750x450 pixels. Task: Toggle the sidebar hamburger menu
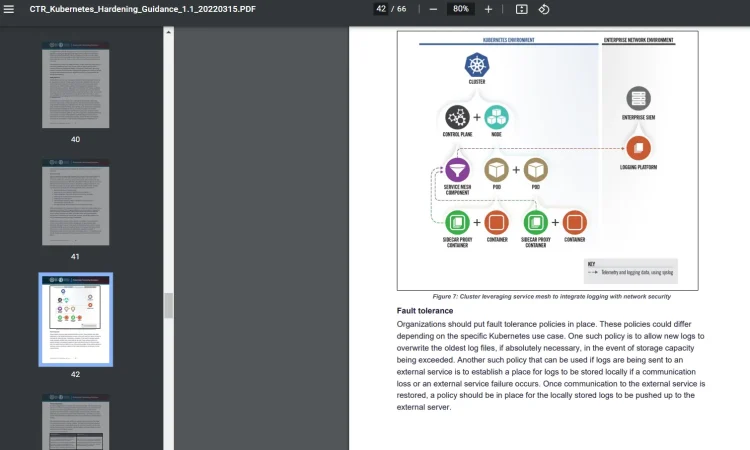9,9
